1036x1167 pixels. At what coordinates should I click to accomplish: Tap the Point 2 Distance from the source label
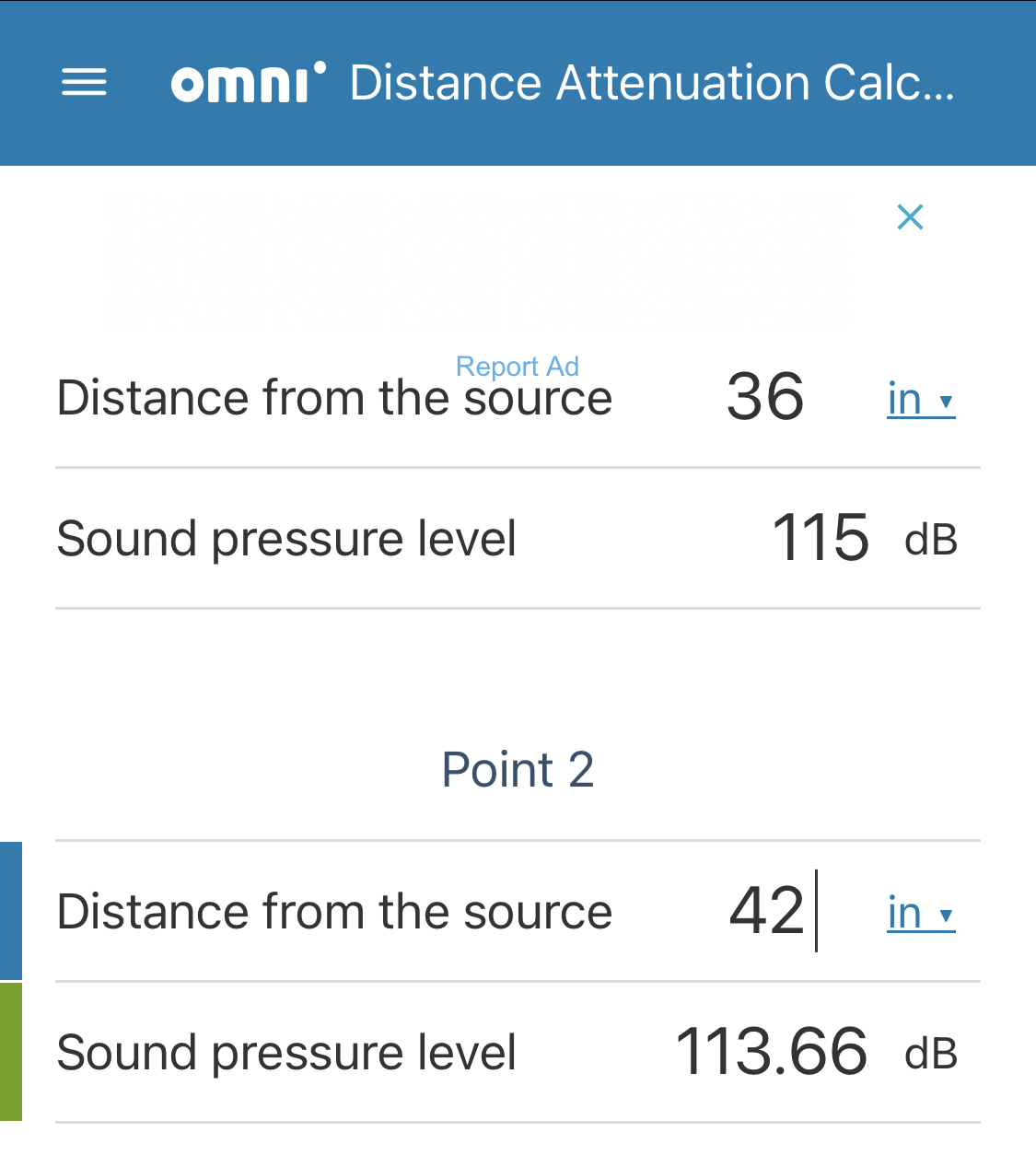tap(334, 912)
